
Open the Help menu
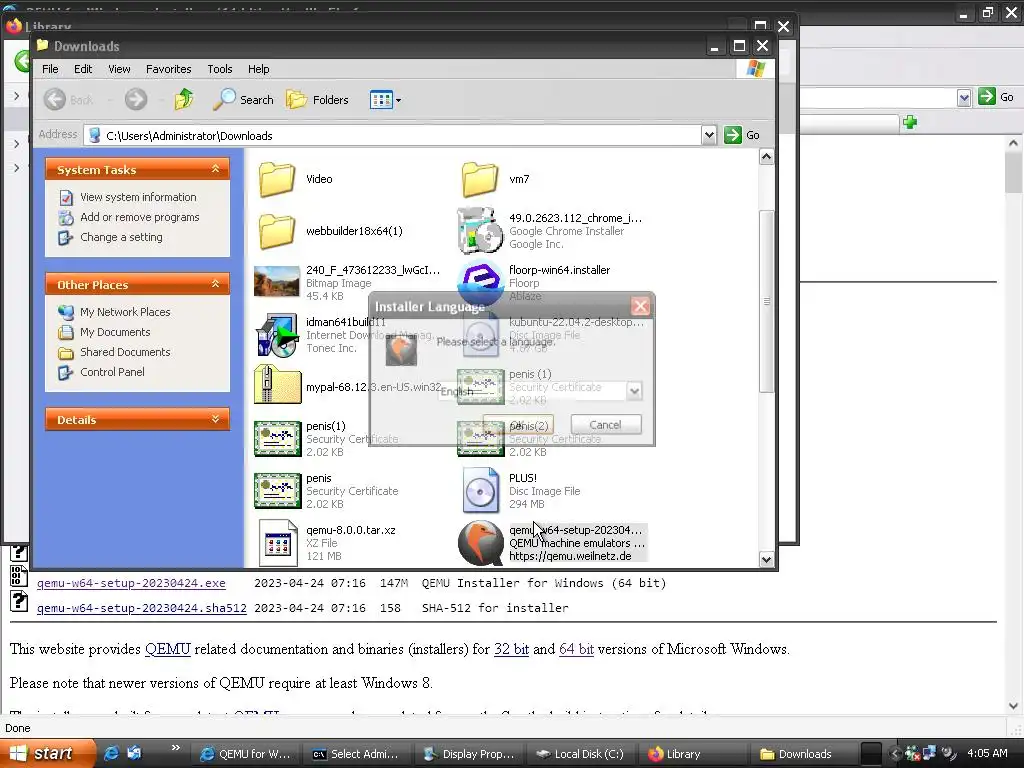tap(259, 69)
